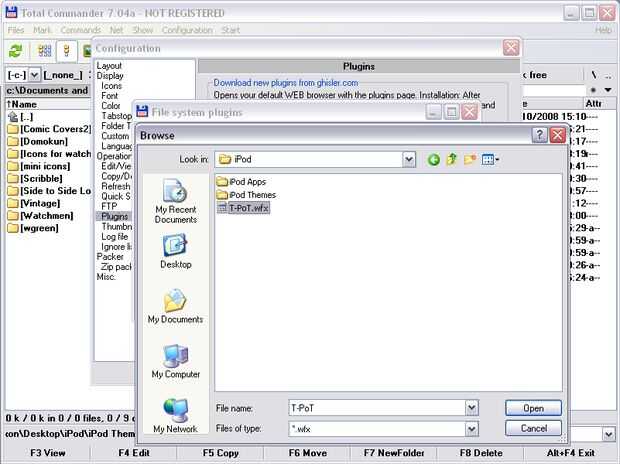Open the [Vintage] folder
The width and height of the screenshot is (620, 464).
pos(34,203)
